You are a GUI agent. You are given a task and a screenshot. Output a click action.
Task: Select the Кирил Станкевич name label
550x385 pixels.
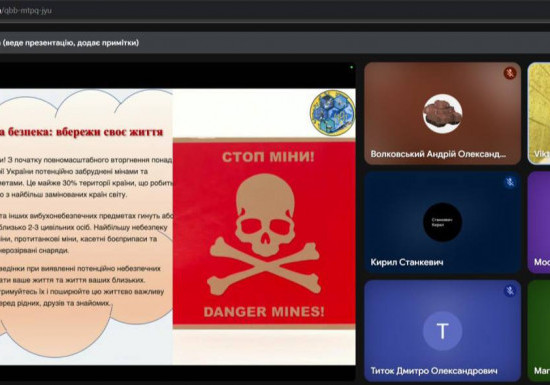(x=407, y=262)
